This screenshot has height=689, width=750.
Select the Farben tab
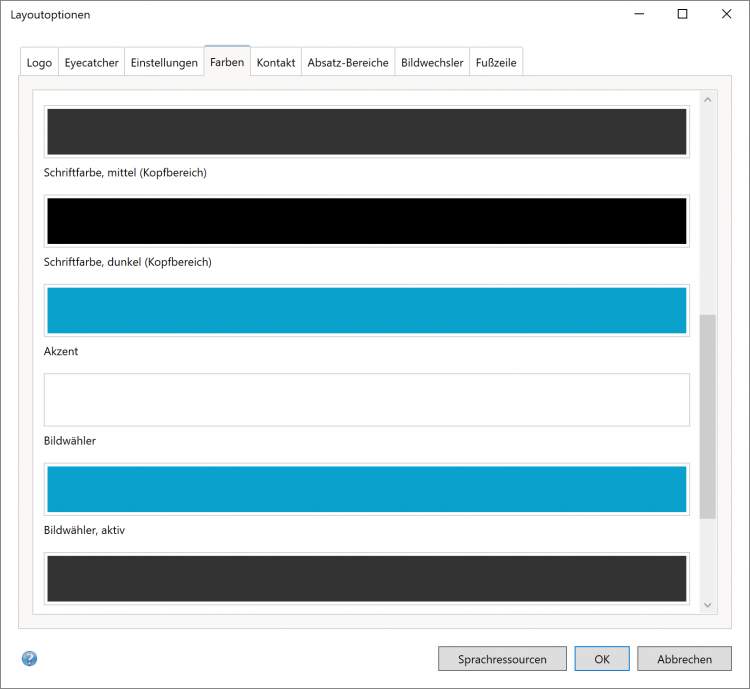point(227,62)
